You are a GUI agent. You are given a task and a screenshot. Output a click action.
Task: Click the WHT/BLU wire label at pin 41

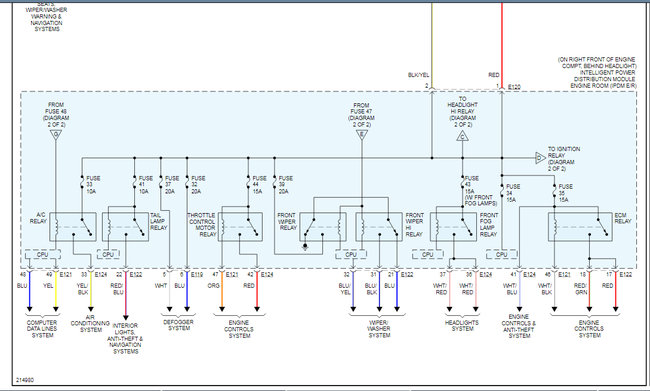(510, 289)
